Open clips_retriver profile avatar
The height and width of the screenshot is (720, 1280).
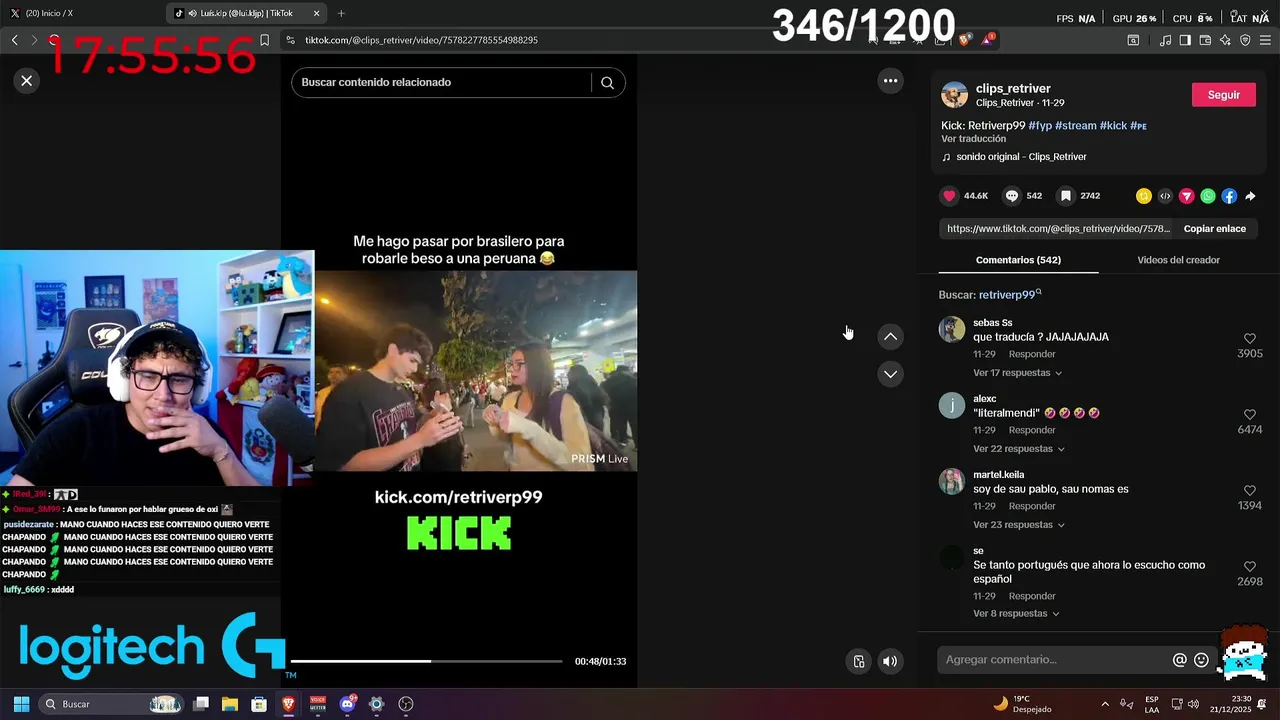[955, 95]
